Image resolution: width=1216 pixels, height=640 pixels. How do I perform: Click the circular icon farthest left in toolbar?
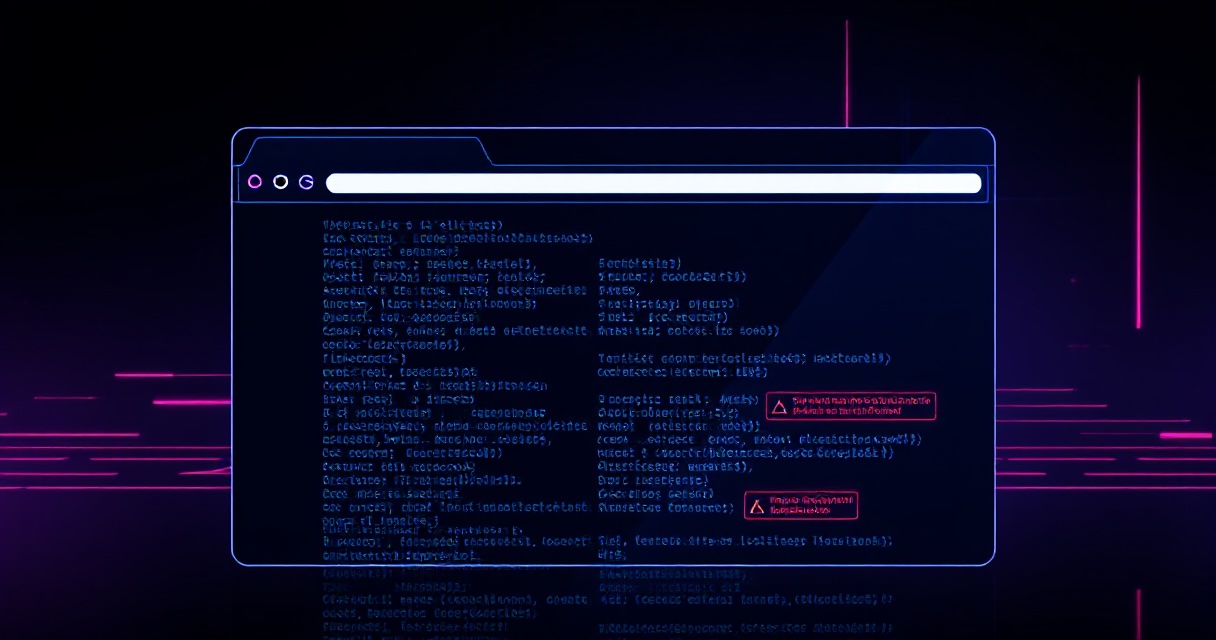click(255, 182)
